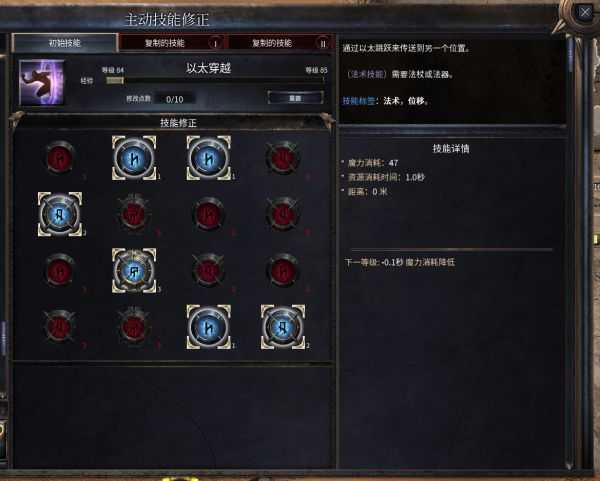Select the red rune in third row, last column
Image resolution: width=600 pixels, height=481 pixels.
[283, 271]
